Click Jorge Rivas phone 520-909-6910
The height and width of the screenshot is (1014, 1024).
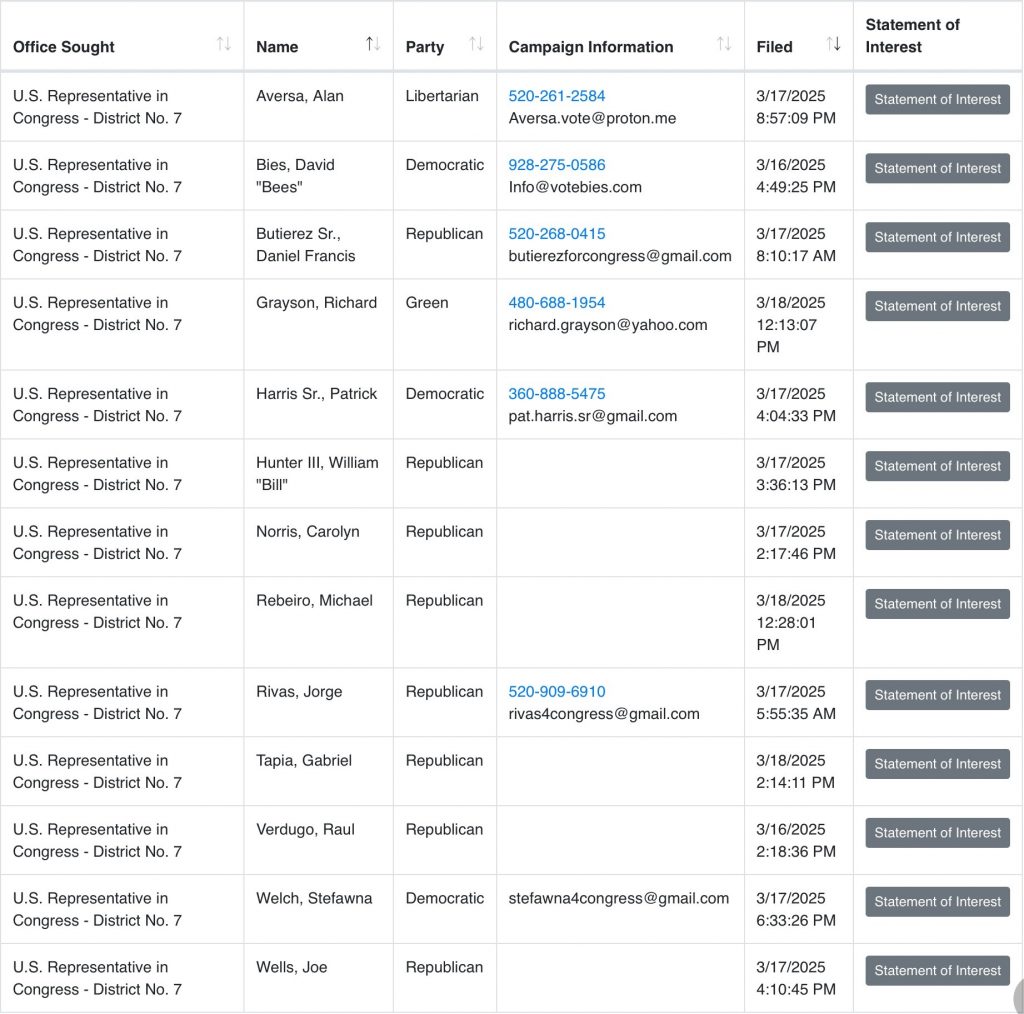556,692
